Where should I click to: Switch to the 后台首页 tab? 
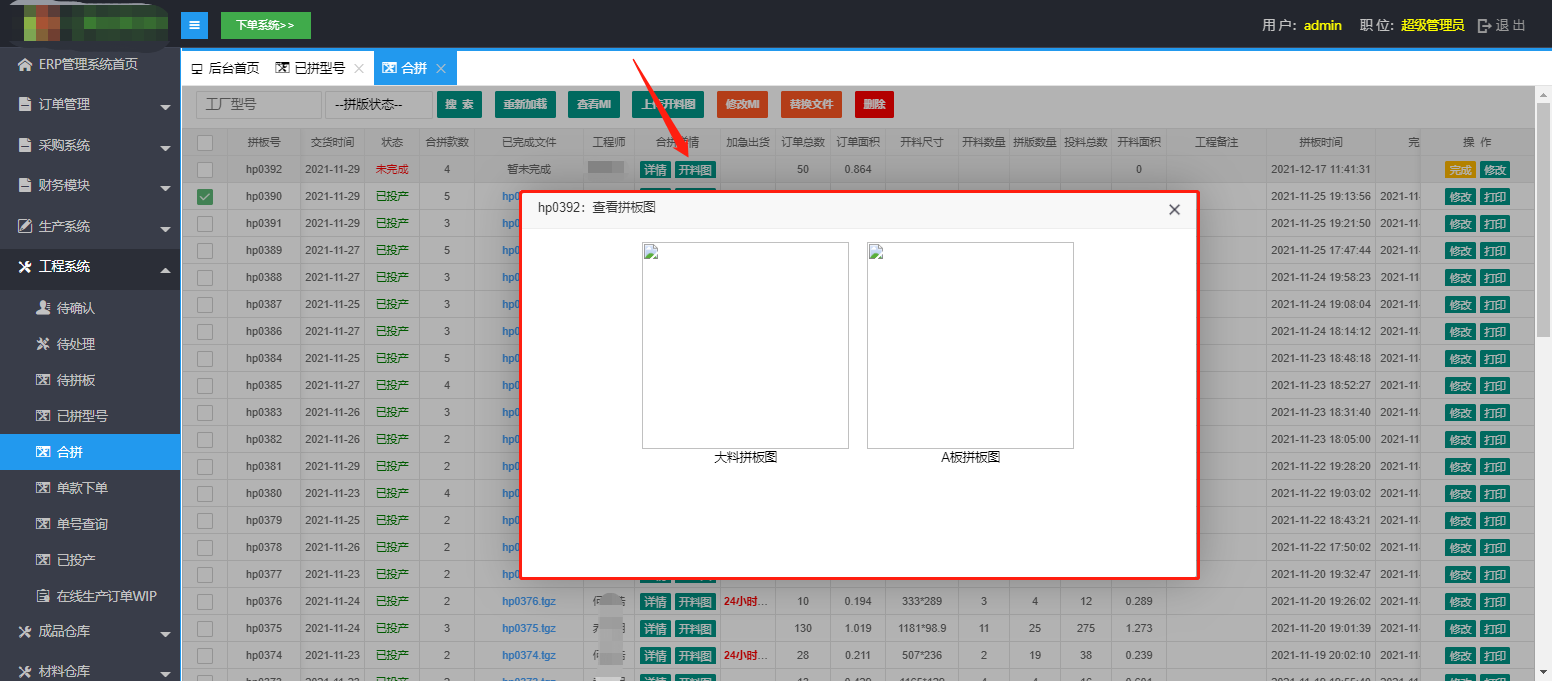(225, 69)
